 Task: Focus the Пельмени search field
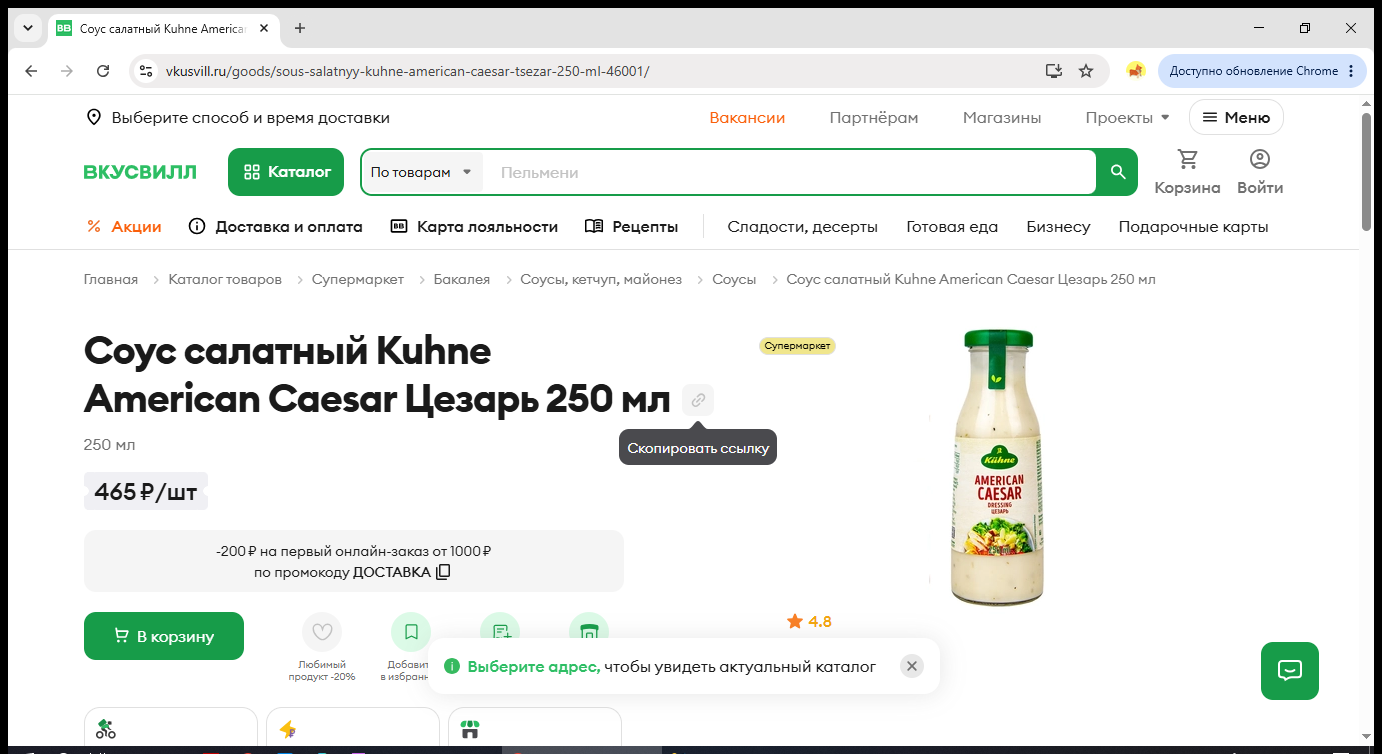click(790, 172)
